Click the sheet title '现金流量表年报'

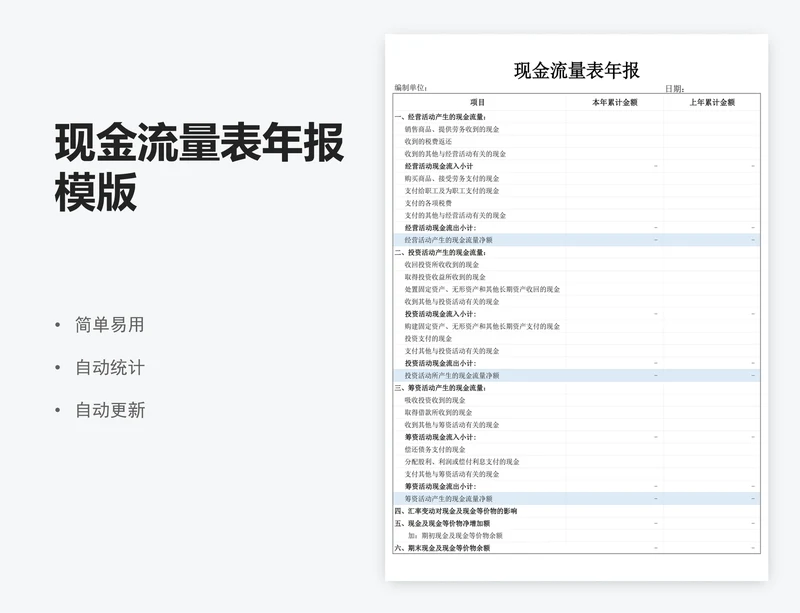[x=577, y=70]
